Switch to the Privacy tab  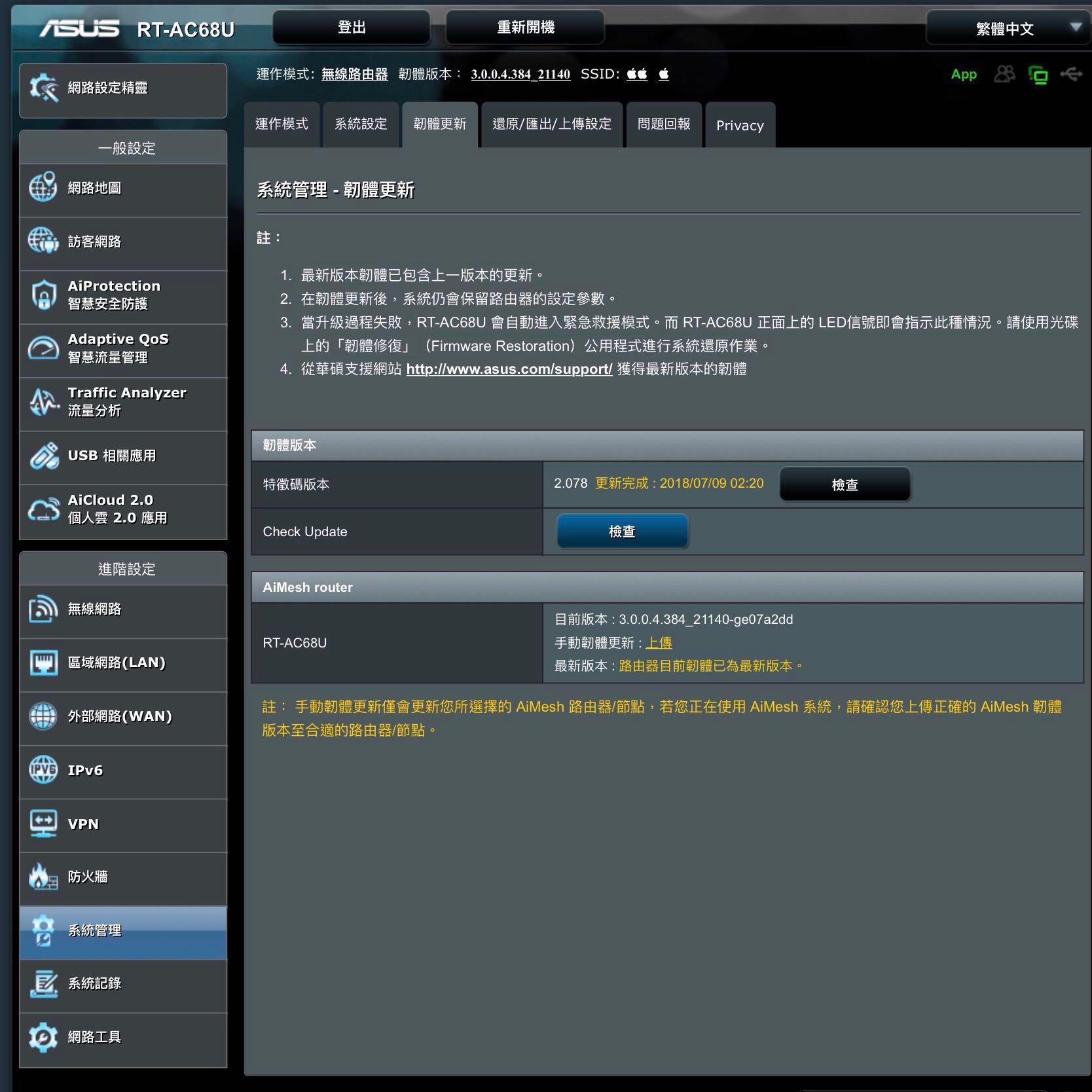pyautogui.click(x=740, y=125)
